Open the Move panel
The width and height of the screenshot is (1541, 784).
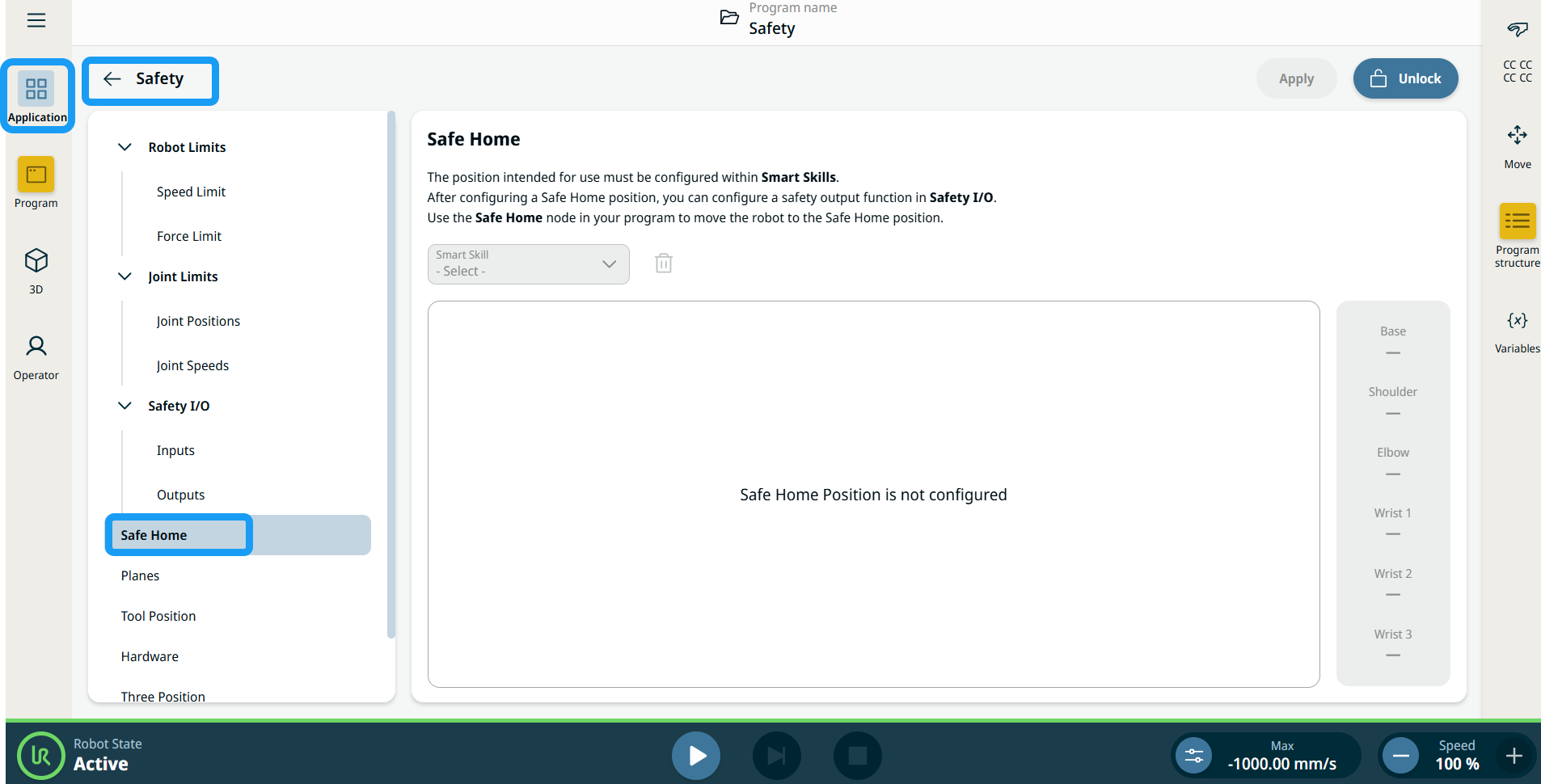pos(1517,145)
